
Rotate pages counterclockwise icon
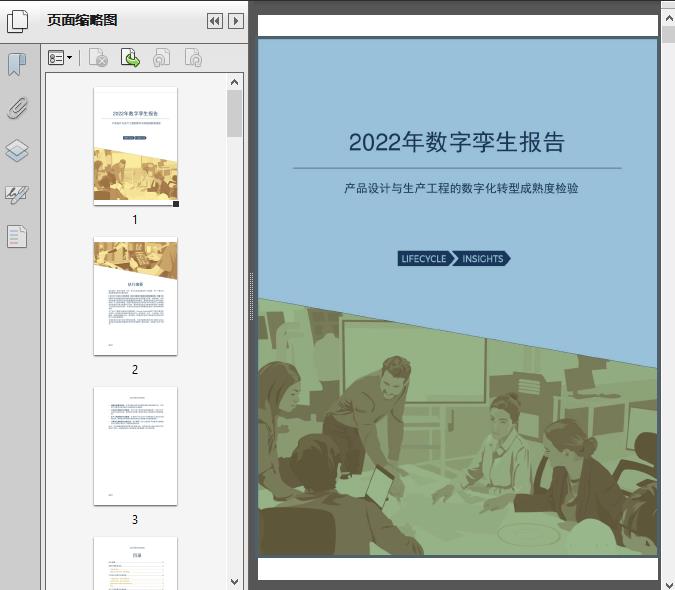point(161,58)
